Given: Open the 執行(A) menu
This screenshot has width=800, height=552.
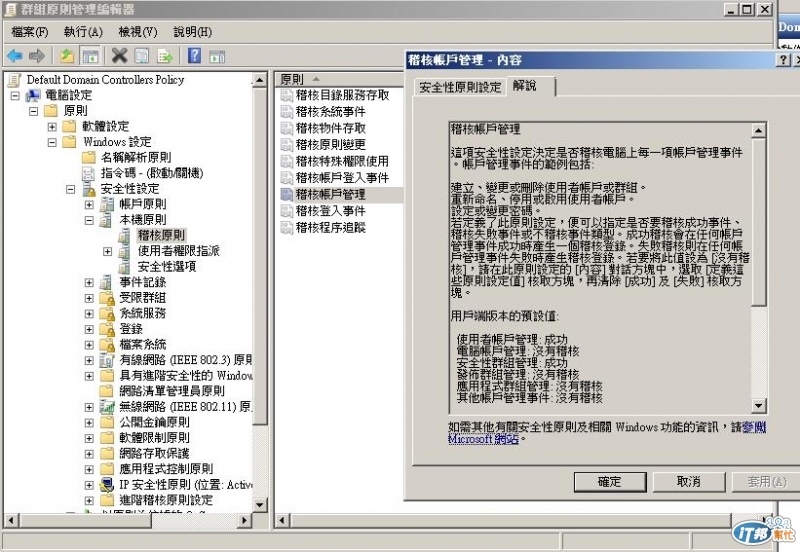Looking at the screenshot, I should (83, 32).
